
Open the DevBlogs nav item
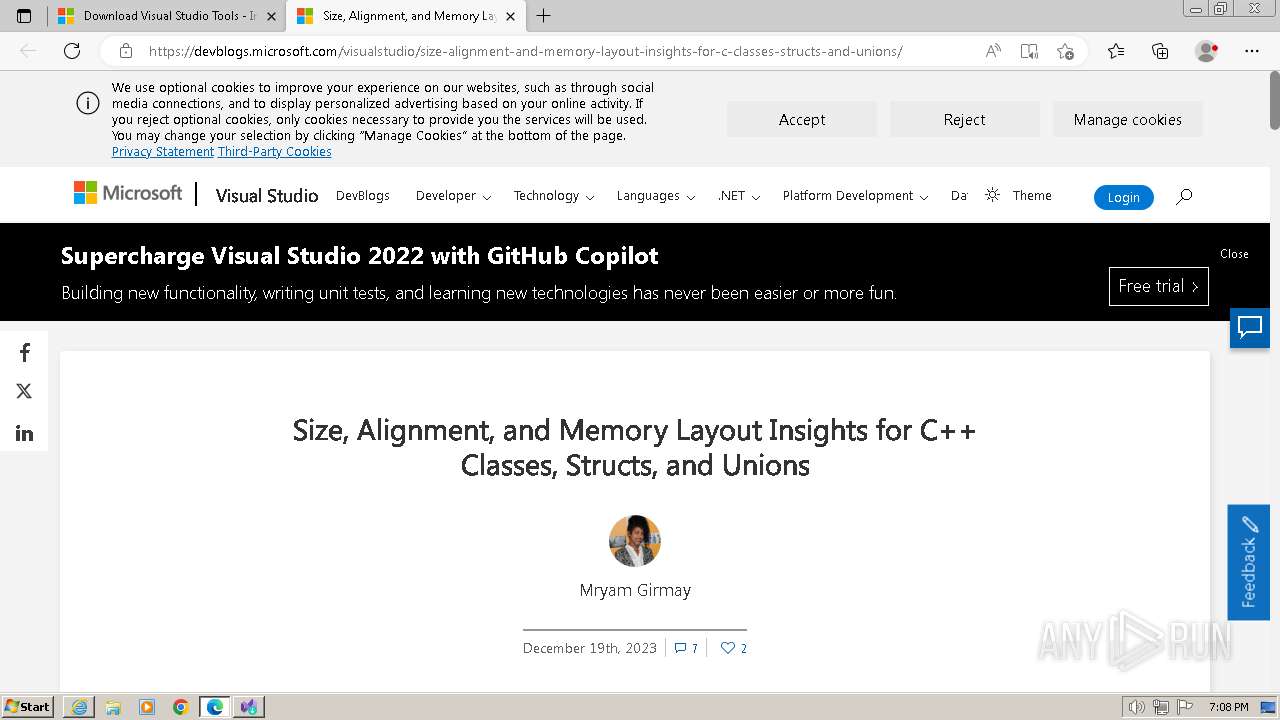(363, 196)
